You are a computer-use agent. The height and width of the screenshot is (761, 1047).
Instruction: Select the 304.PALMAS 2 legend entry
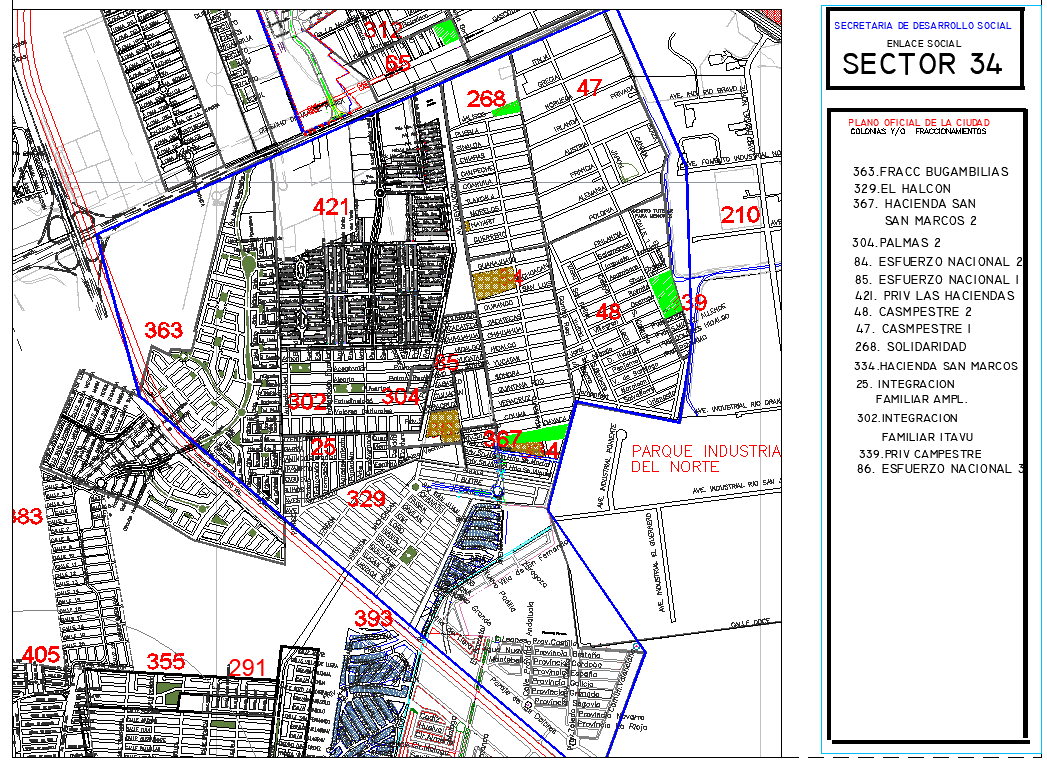coord(896,243)
